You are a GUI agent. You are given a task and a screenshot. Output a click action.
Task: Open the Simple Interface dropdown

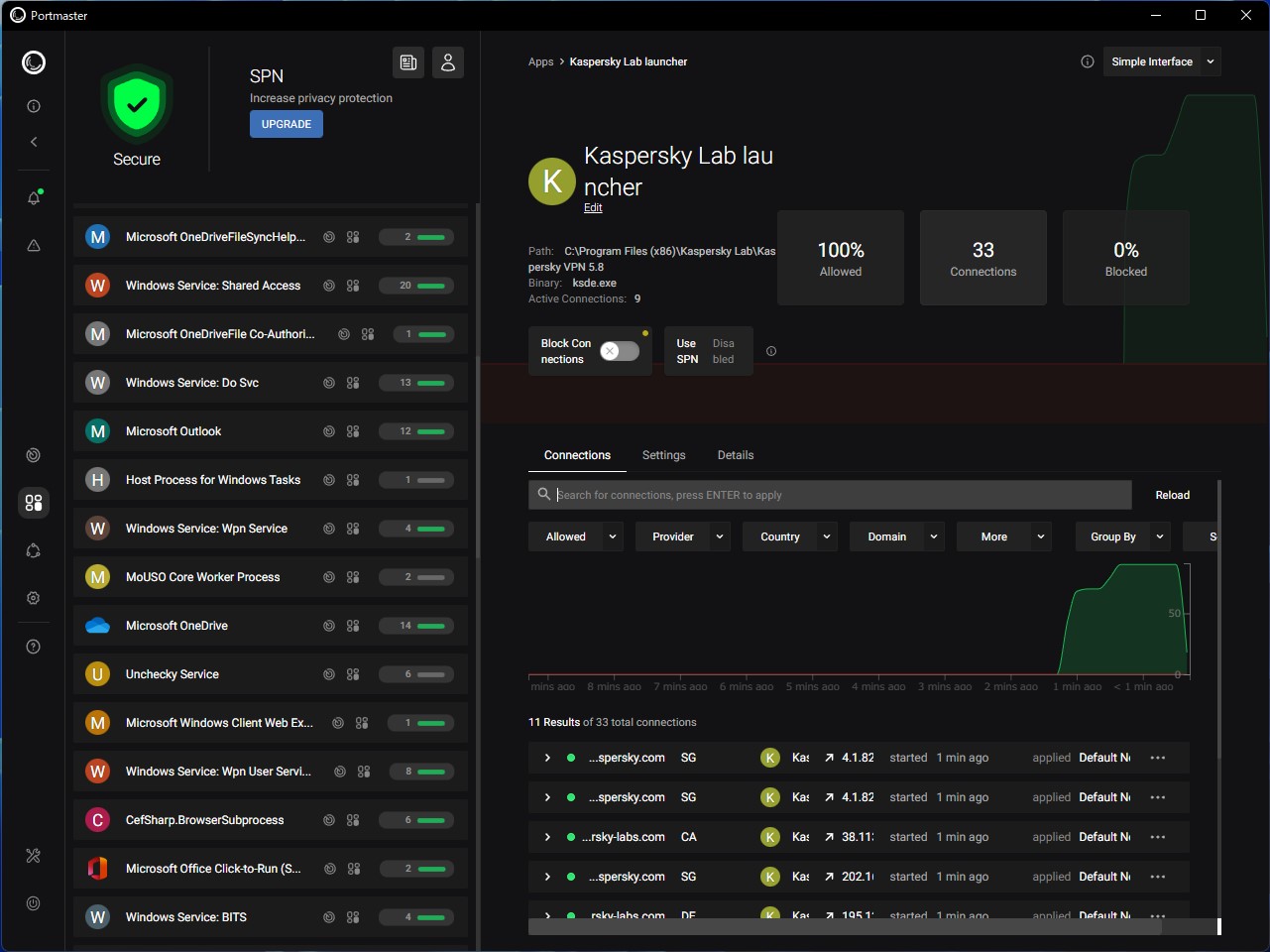click(x=1162, y=61)
